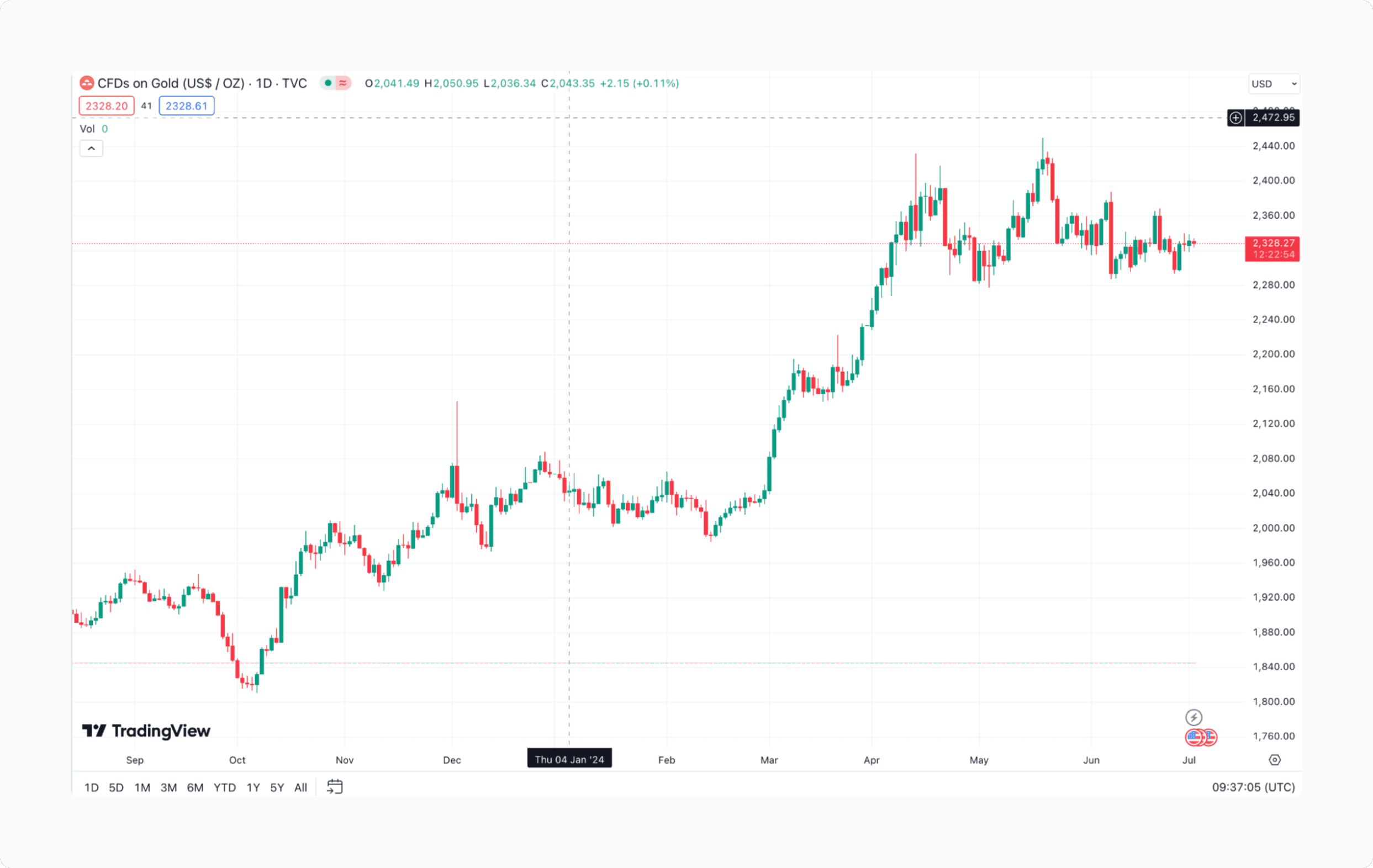
Task: Toggle the green market status dot
Action: pos(328,83)
